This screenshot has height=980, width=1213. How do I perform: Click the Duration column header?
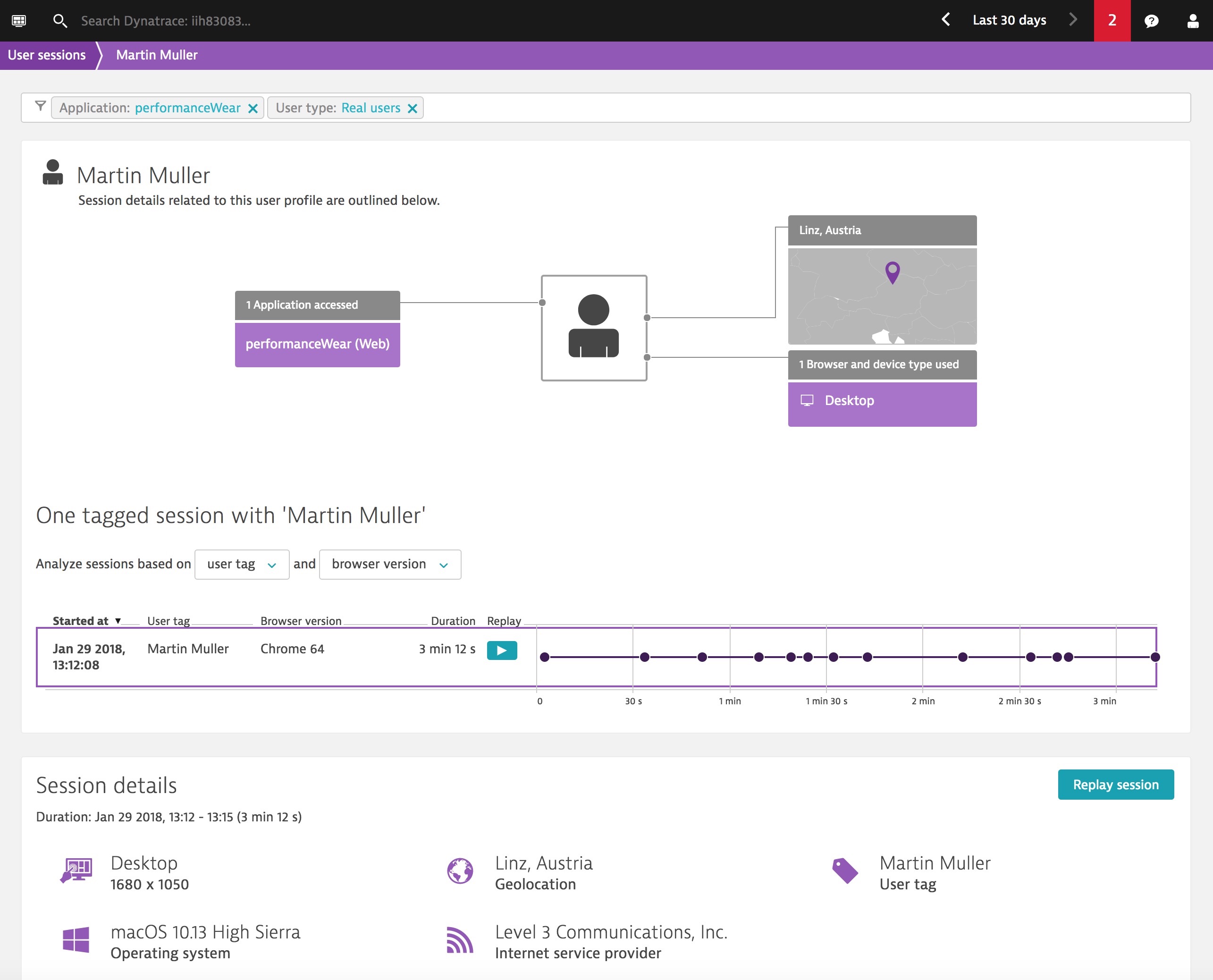[x=453, y=621]
